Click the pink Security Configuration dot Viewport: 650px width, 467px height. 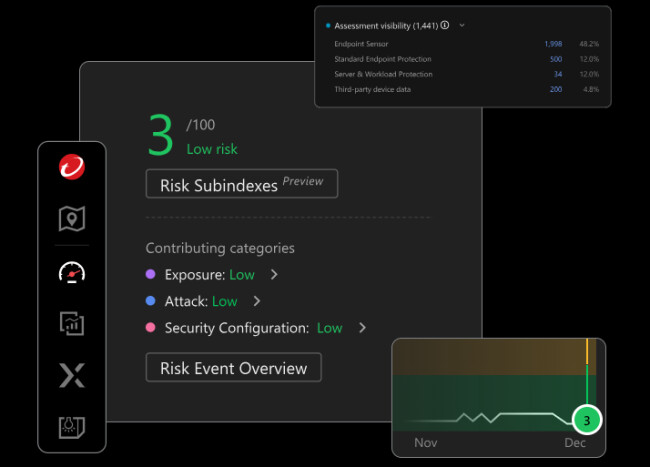[151, 328]
